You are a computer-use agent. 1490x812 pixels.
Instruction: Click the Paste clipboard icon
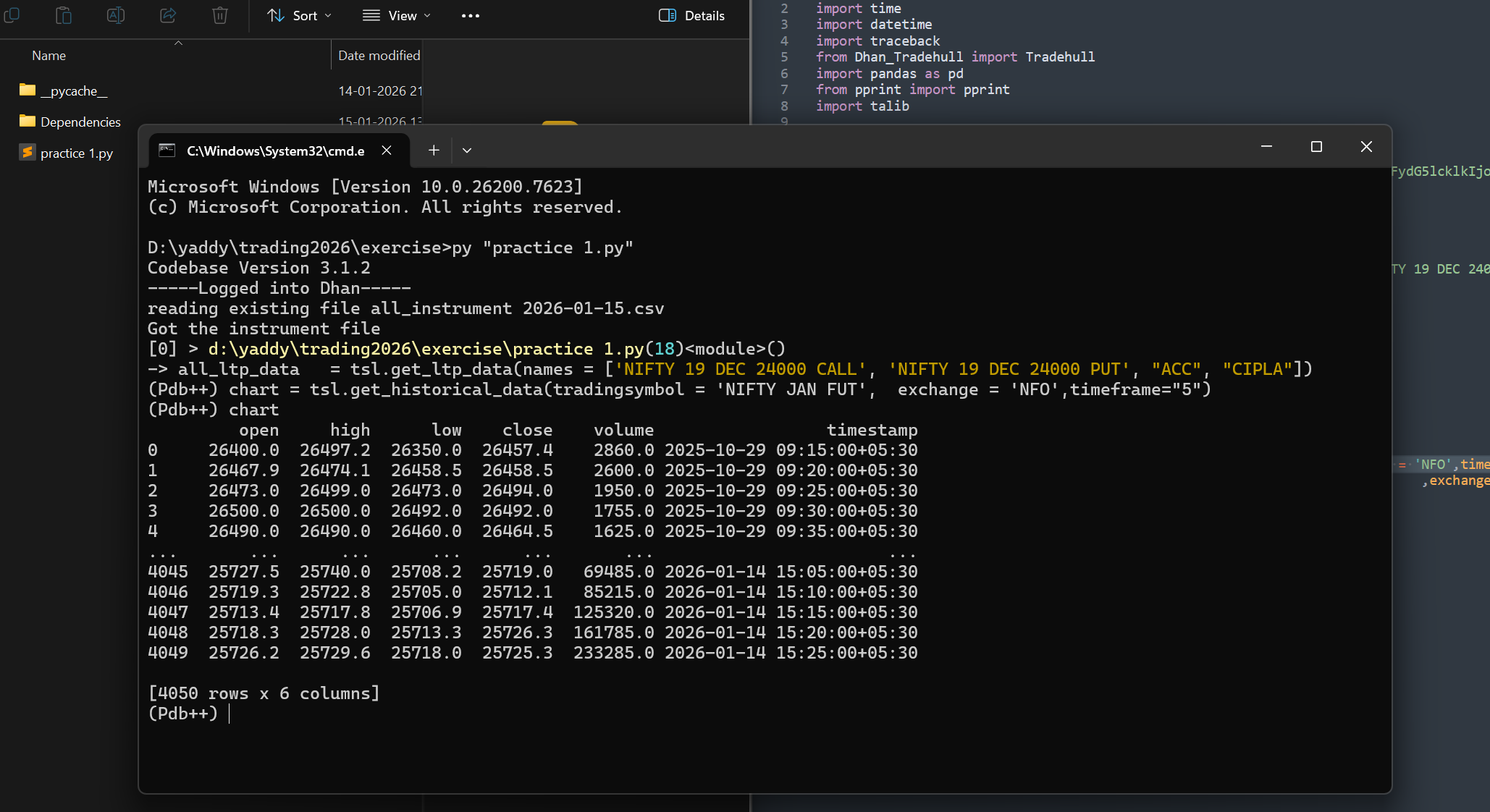point(64,14)
